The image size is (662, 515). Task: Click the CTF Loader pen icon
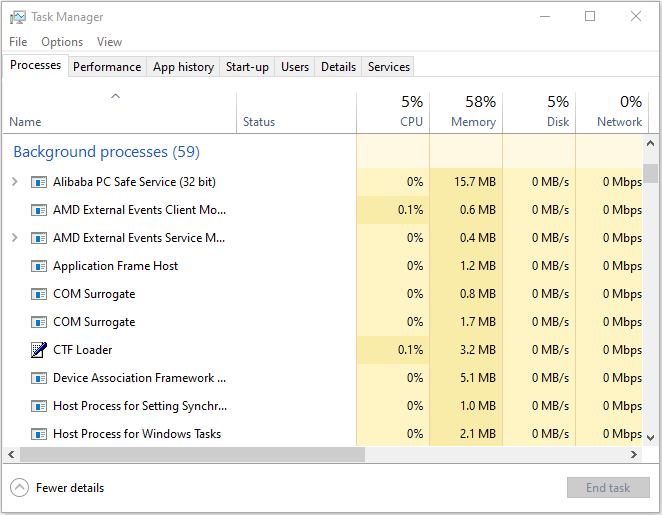39,350
